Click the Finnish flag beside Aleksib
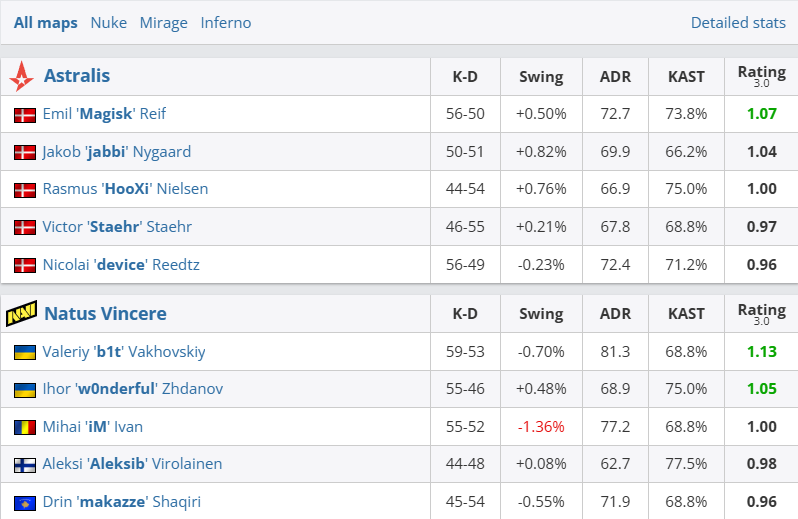Screen dimensions: 798x519 [25, 465]
